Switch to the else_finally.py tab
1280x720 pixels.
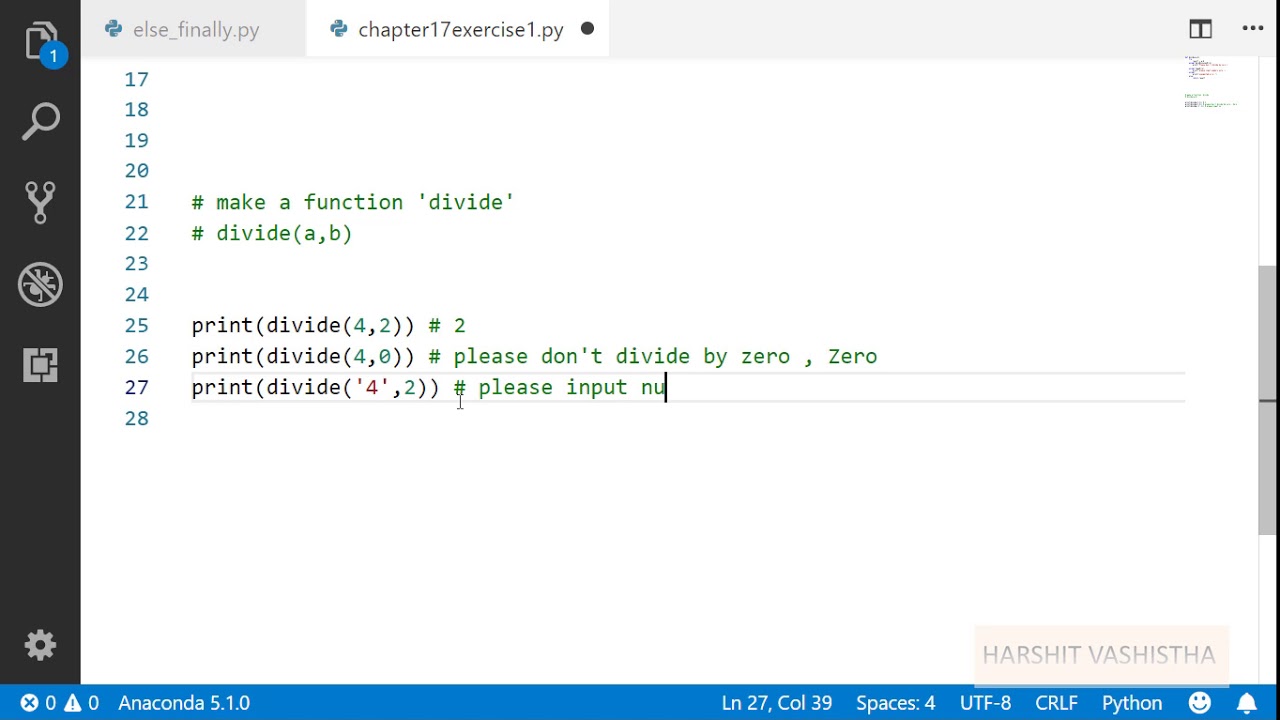point(194,29)
